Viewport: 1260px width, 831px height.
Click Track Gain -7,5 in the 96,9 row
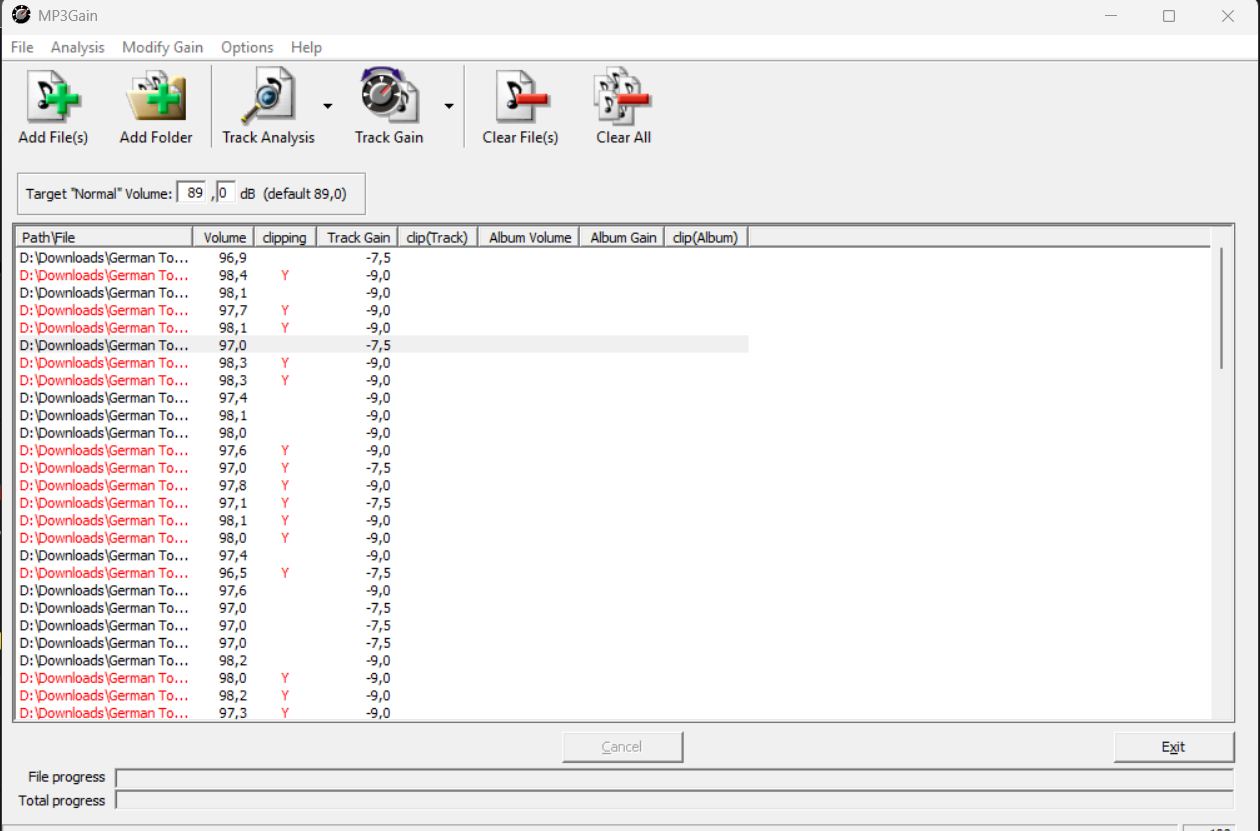coord(378,257)
